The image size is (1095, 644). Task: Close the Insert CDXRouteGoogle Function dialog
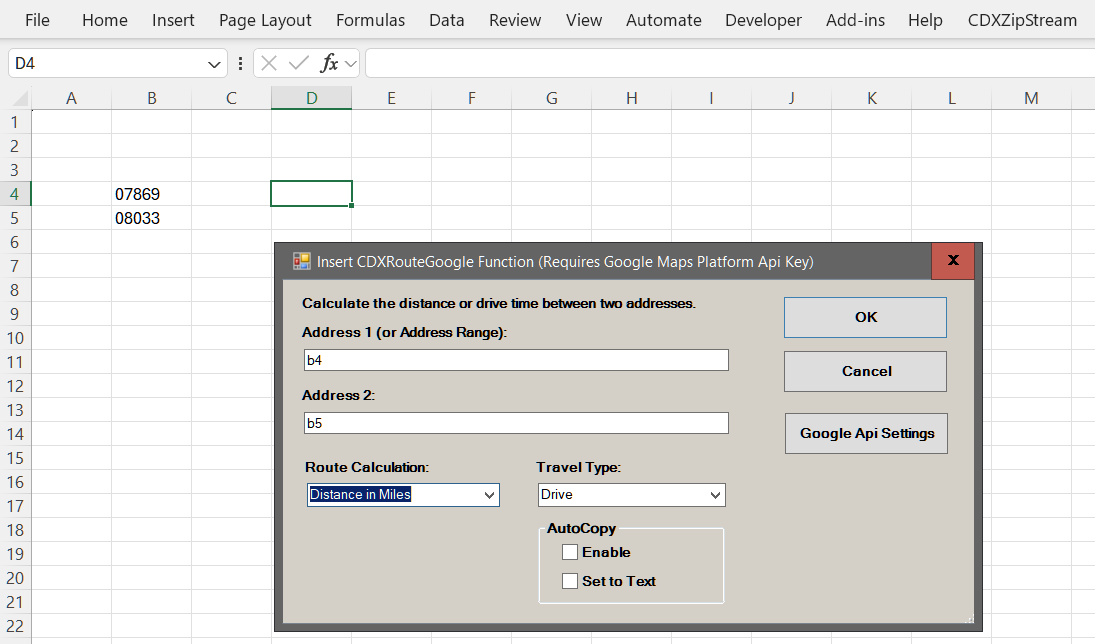953,261
